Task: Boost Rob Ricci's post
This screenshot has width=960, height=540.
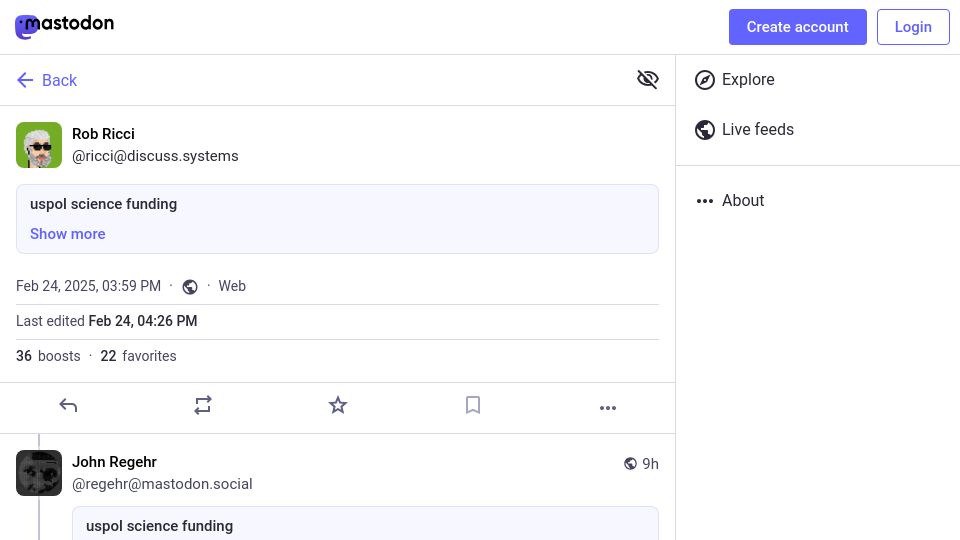Action: click(203, 405)
